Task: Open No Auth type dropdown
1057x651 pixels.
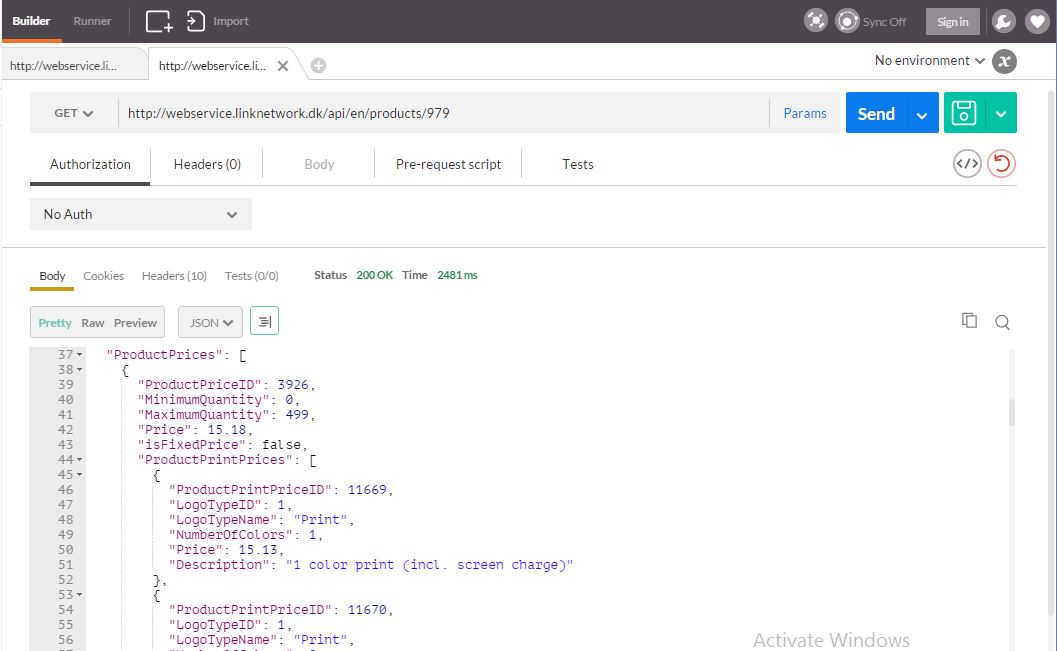Action: pyautogui.click(x=141, y=214)
